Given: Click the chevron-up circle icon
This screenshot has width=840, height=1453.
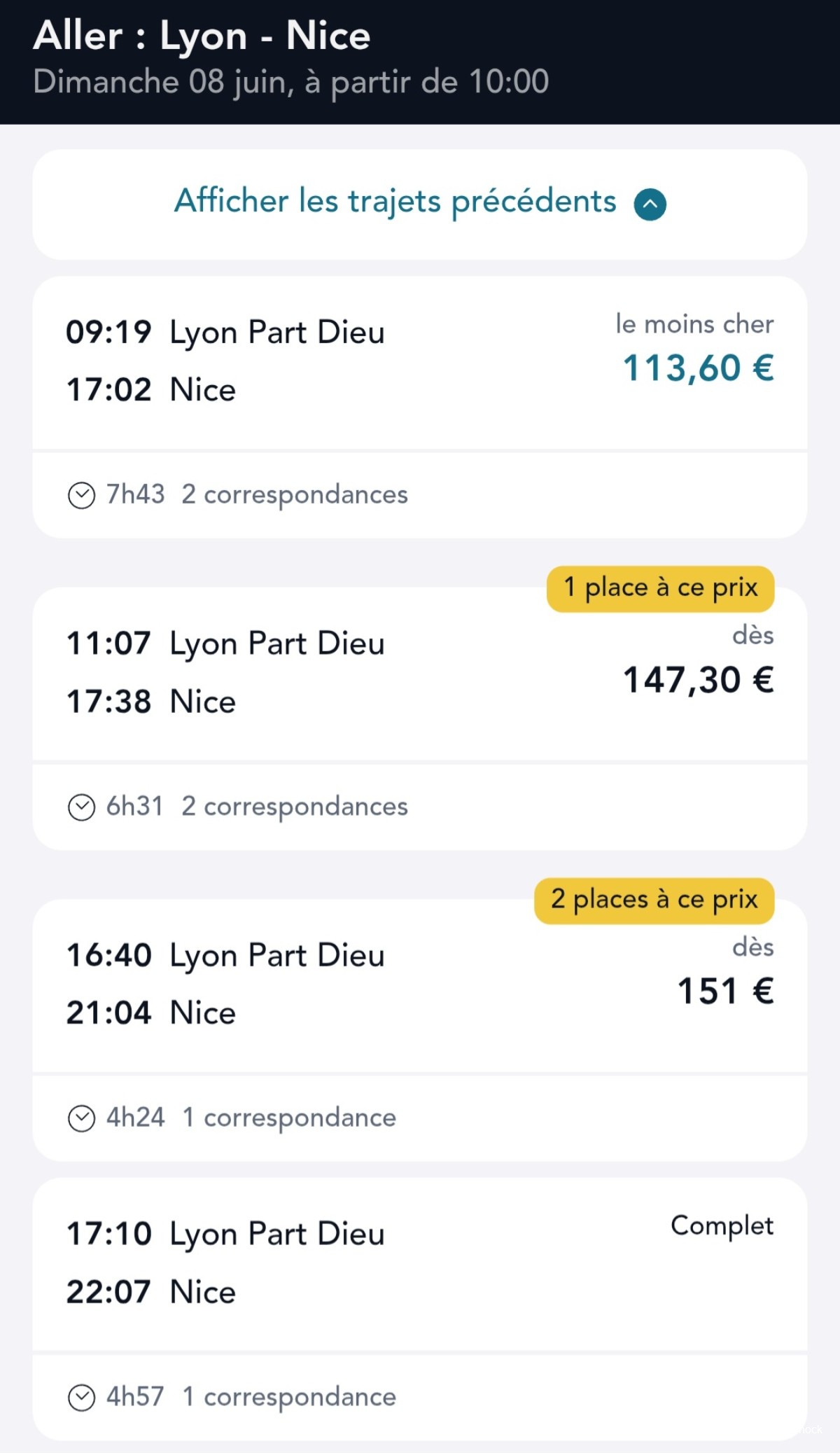Looking at the screenshot, I should pyautogui.click(x=650, y=204).
